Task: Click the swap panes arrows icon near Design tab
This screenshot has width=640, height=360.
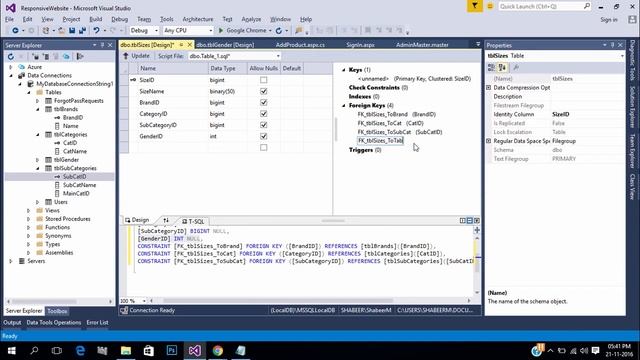Action: point(166,221)
